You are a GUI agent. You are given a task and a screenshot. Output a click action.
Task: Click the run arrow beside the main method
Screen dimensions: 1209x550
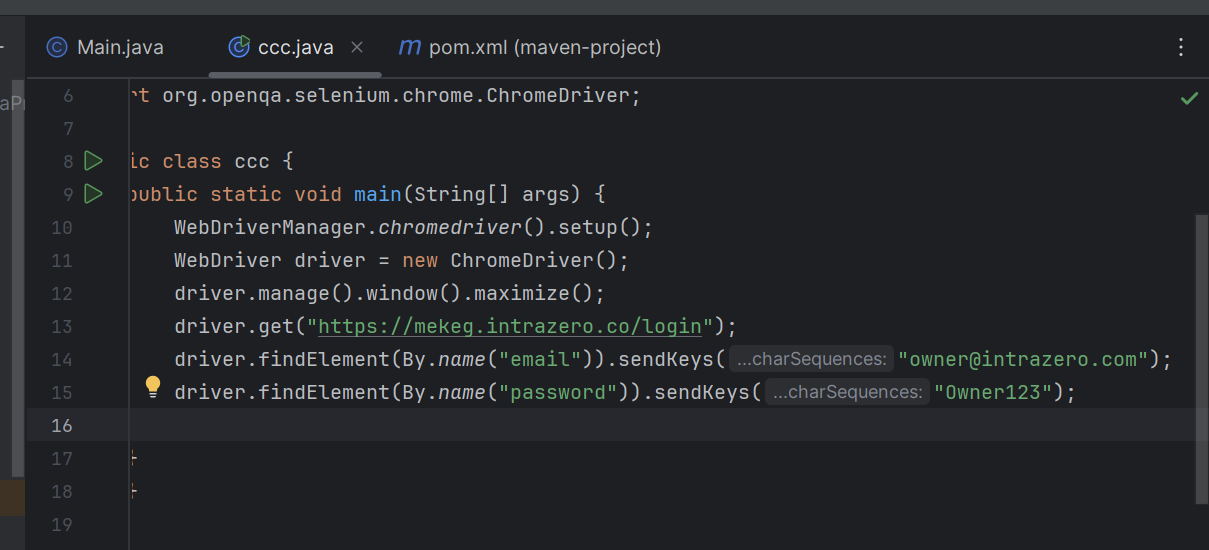click(93, 194)
